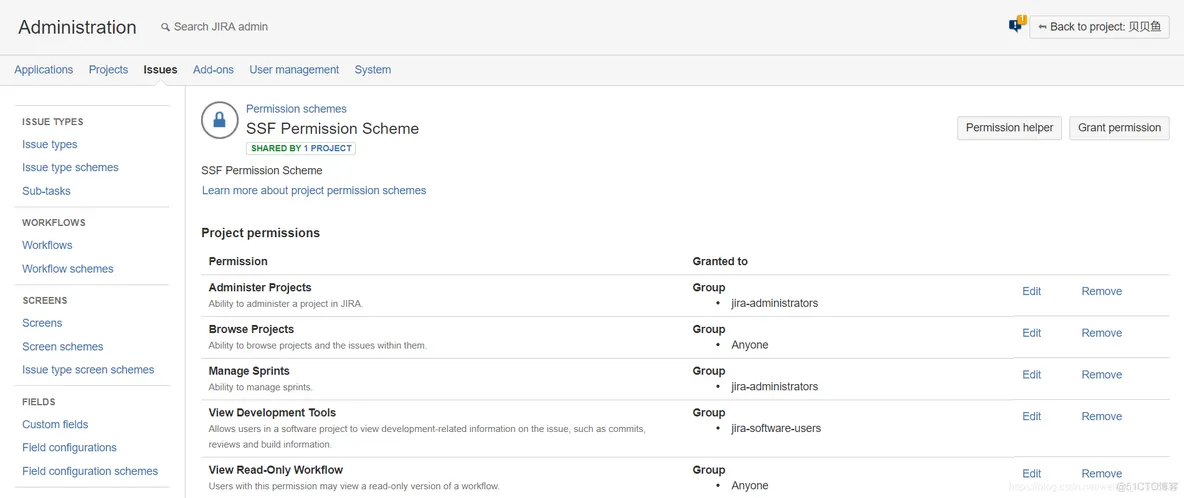Click the View Development Tools permission name
Image resolution: width=1184 pixels, height=498 pixels.
coord(273,413)
